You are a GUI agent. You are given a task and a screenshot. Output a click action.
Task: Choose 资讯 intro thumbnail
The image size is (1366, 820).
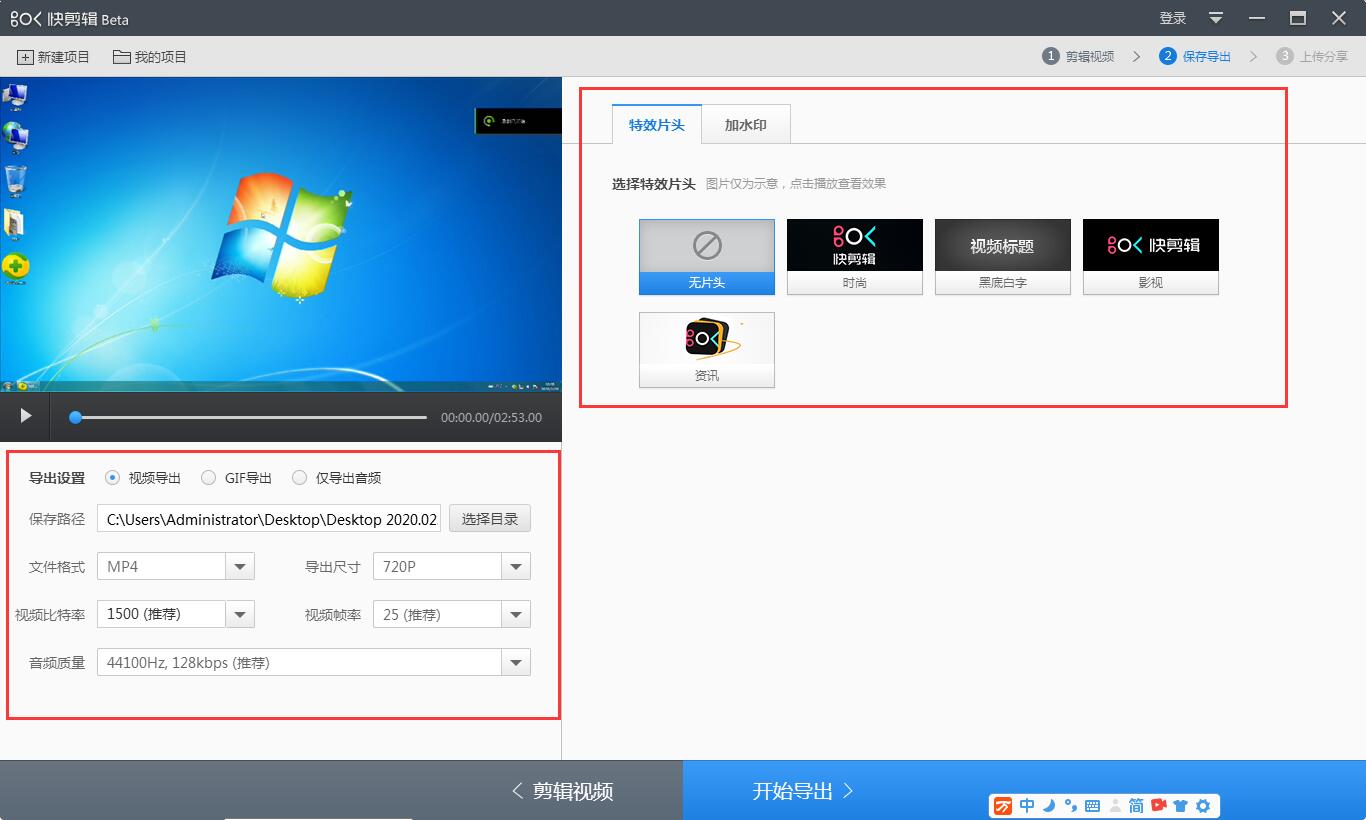707,350
